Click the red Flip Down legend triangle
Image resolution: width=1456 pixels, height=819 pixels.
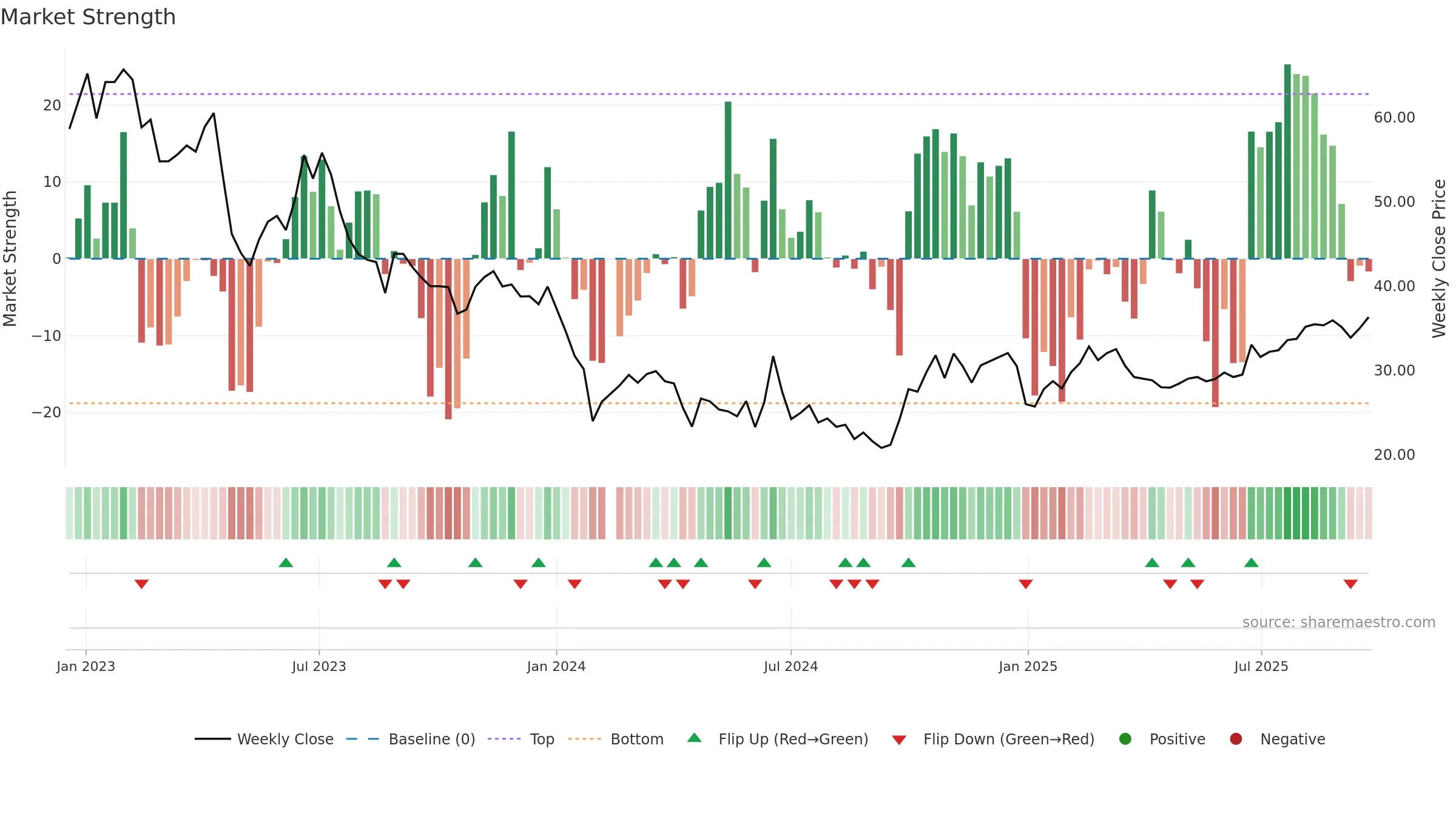[x=899, y=740]
